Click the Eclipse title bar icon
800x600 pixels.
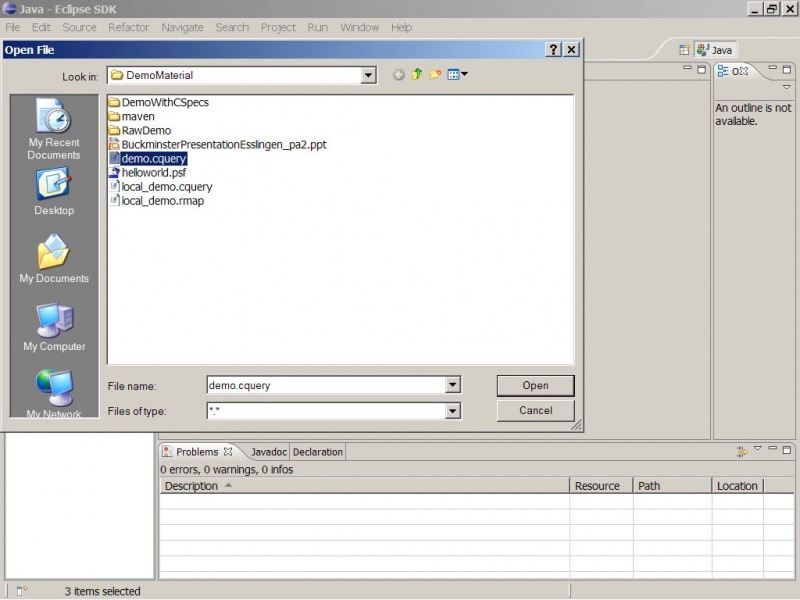pyautogui.click(x=9, y=8)
